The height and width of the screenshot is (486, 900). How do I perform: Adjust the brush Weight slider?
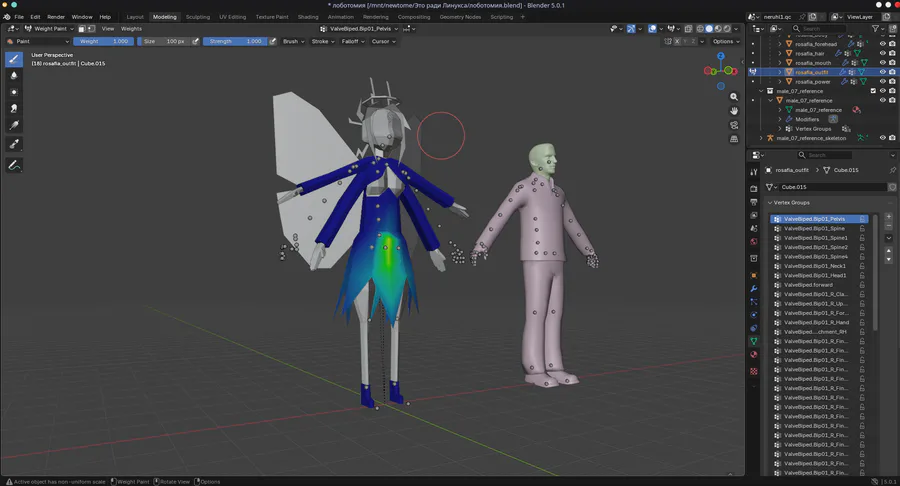[104, 41]
